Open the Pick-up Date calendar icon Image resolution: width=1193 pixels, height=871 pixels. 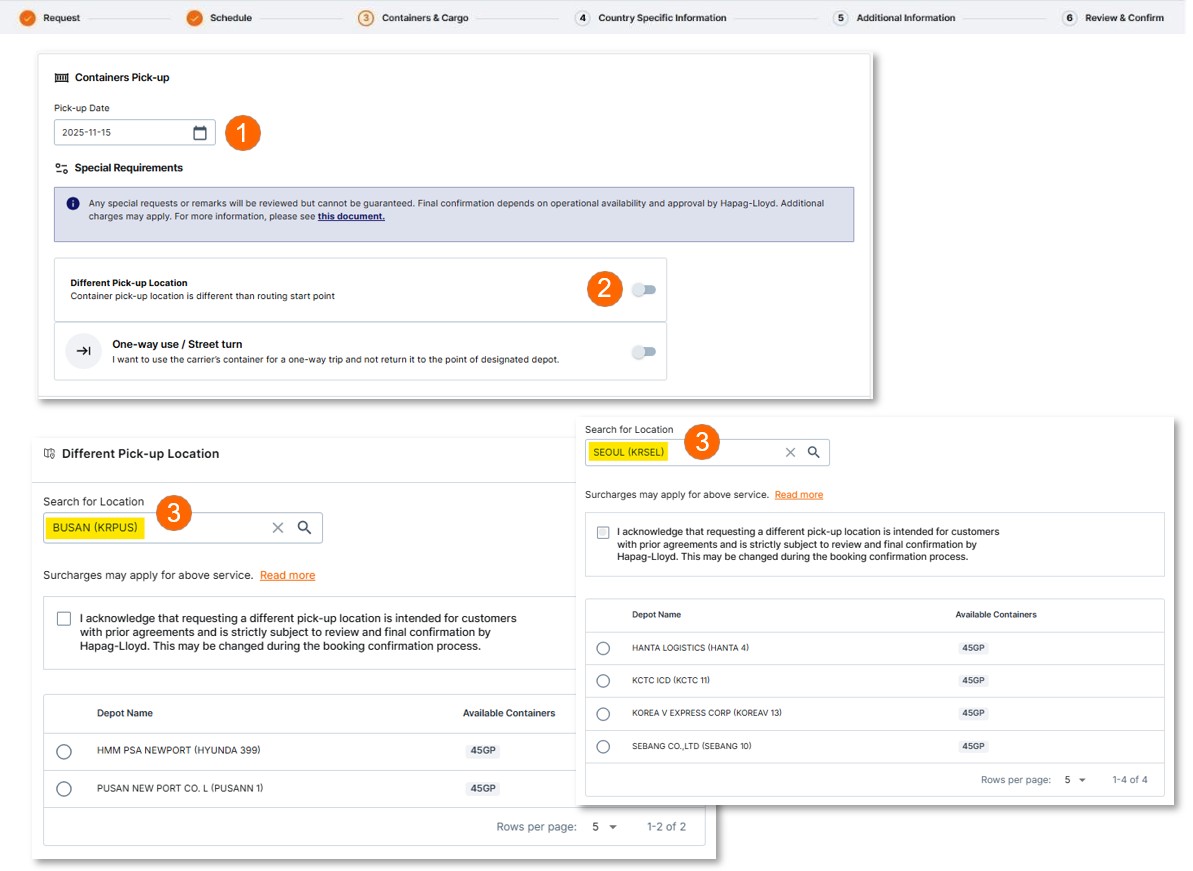(x=200, y=133)
